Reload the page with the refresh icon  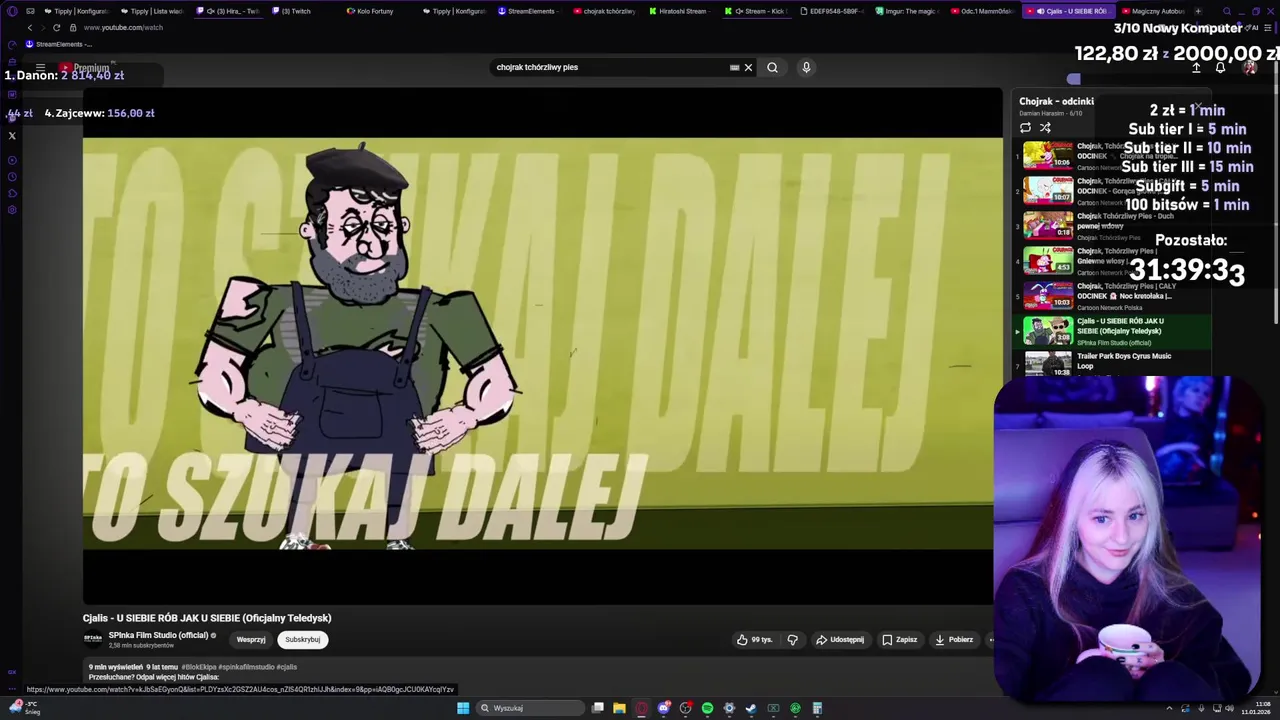pyautogui.click(x=56, y=27)
